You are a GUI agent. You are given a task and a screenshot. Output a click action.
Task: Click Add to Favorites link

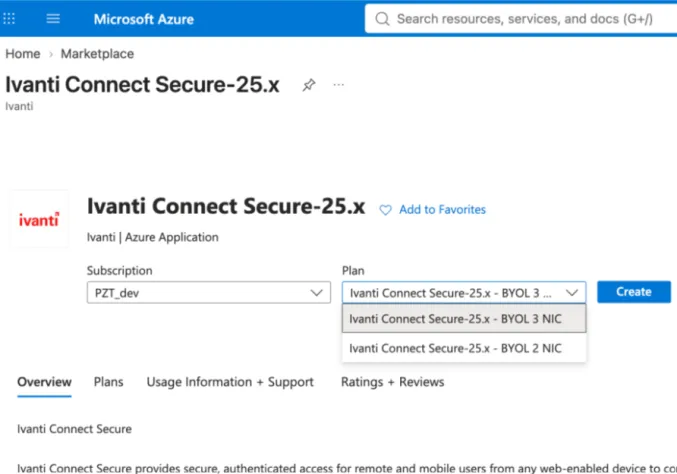pyautogui.click(x=442, y=209)
